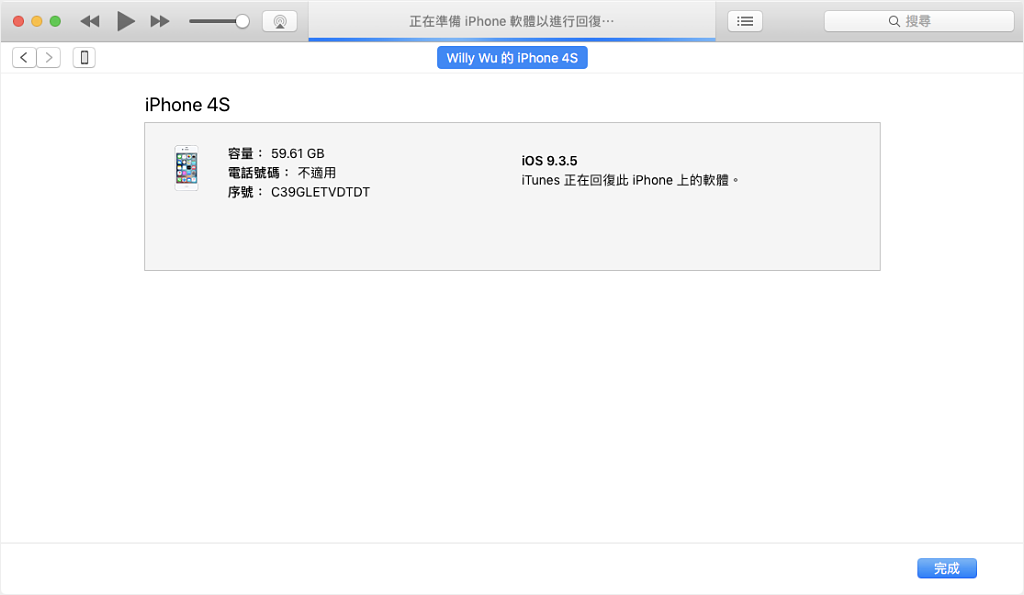Start playback with the play button
Viewport: 1024px width, 595px height.
125,22
